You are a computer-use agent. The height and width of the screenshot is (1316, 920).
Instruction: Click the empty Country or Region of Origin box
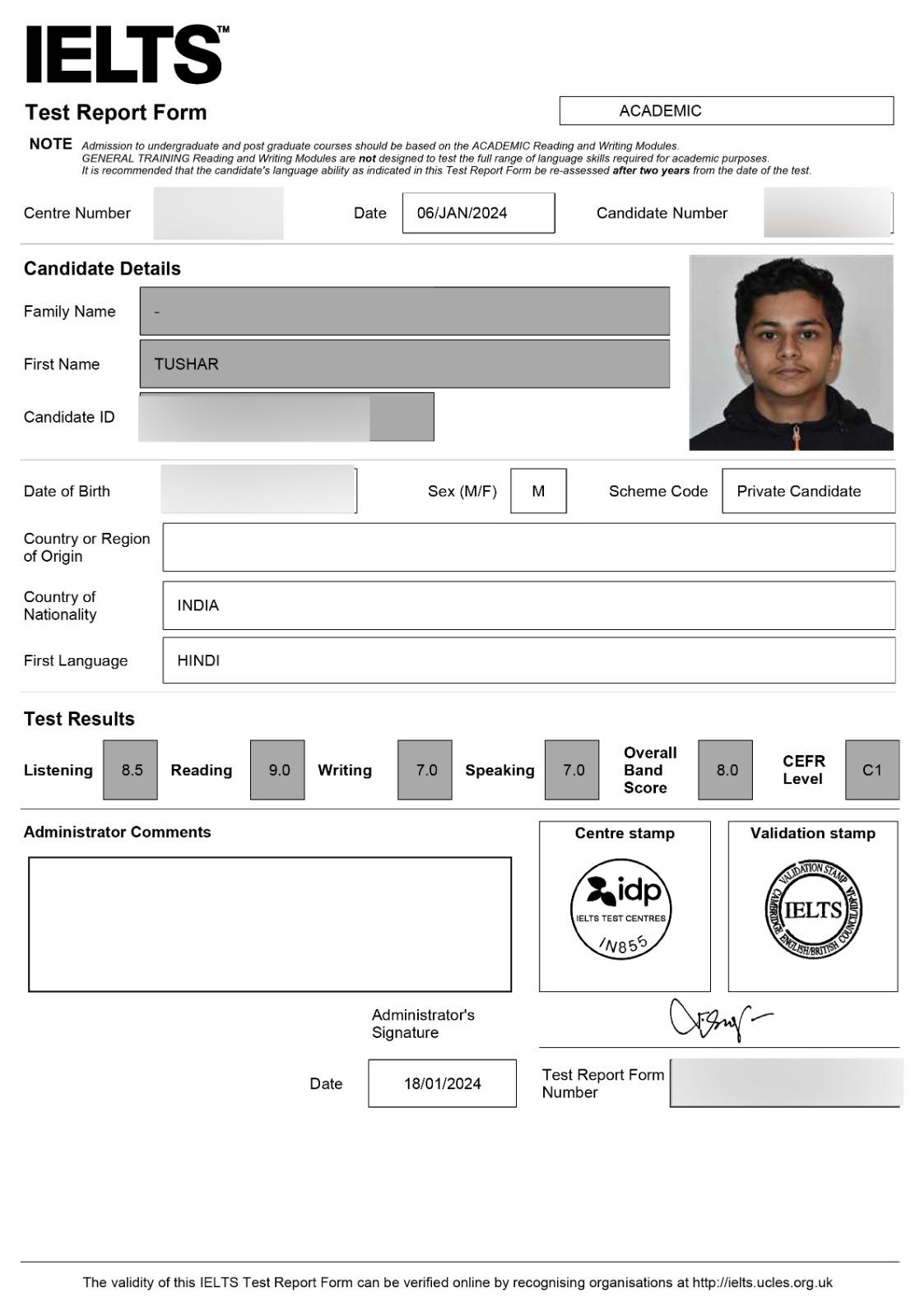click(528, 547)
